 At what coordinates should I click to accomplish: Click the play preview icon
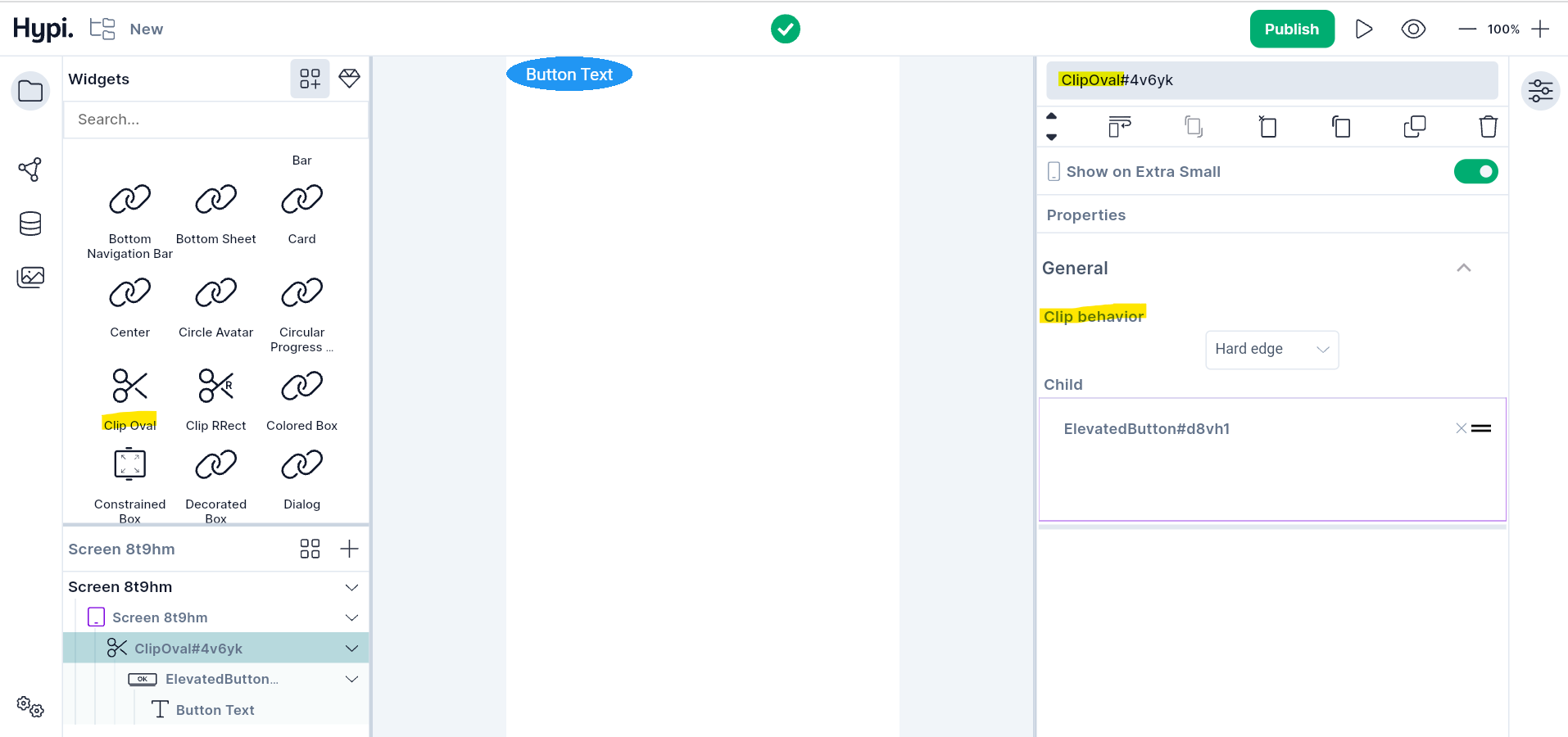click(1363, 29)
